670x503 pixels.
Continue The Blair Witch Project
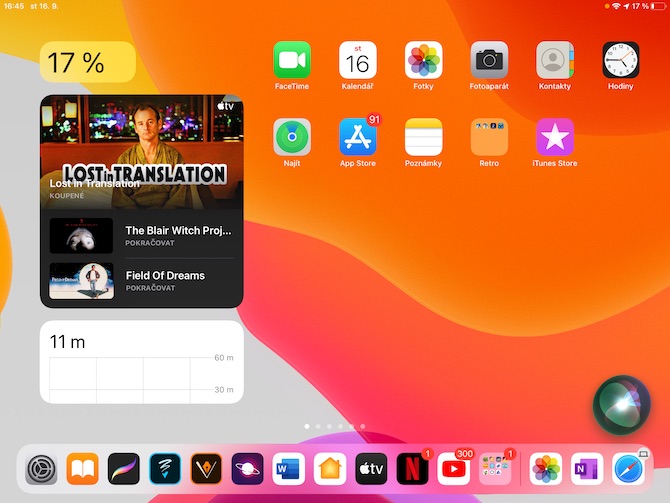click(141, 235)
